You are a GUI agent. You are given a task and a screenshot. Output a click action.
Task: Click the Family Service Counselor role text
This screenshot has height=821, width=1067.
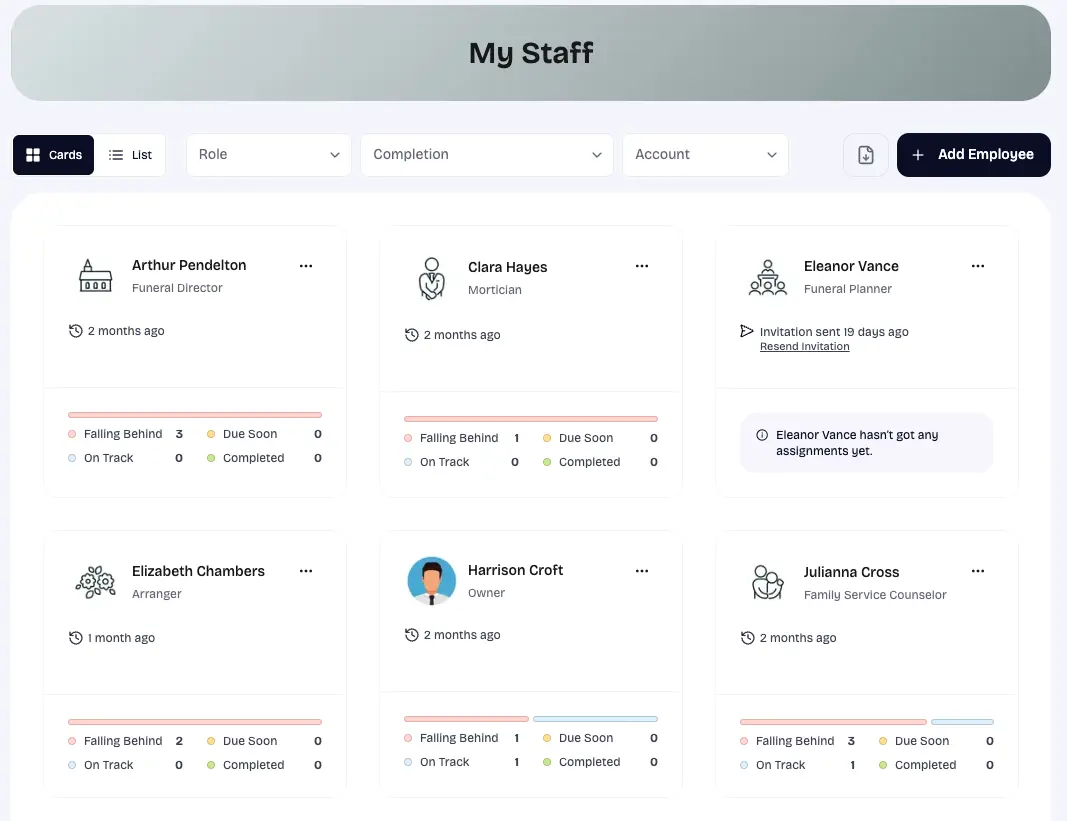875,595
